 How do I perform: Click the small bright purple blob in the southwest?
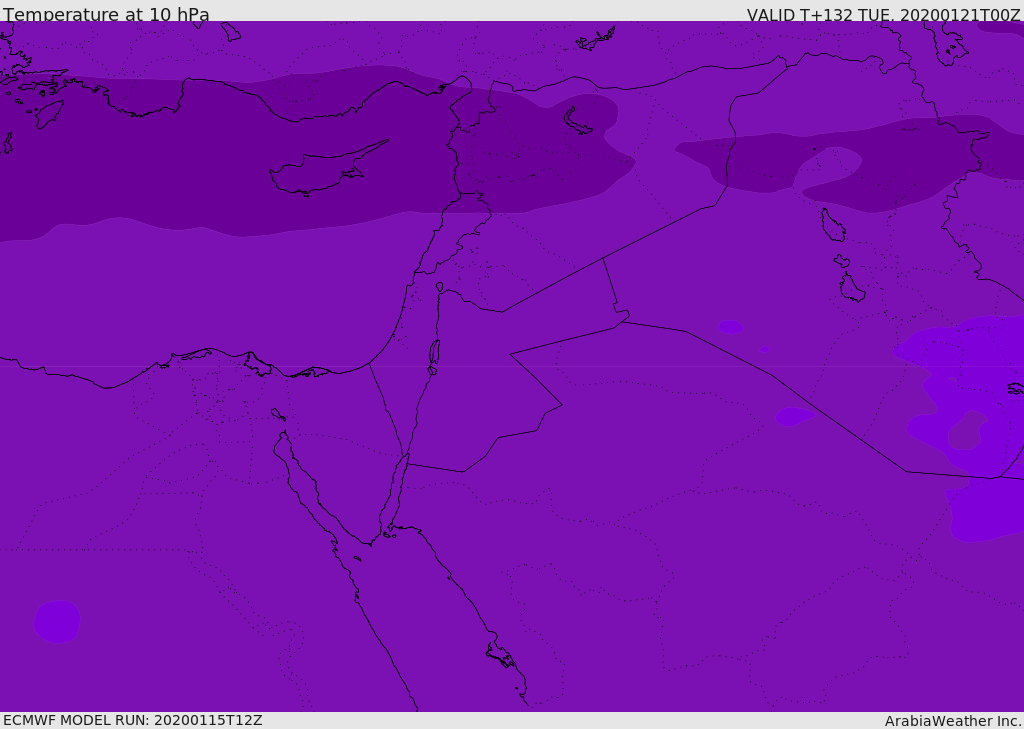pos(57,621)
